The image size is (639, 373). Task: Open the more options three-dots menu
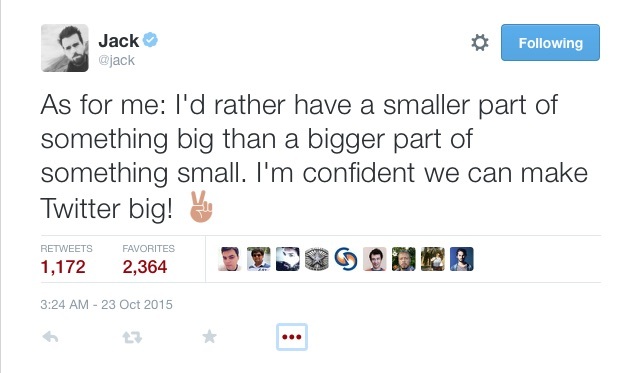click(x=292, y=337)
